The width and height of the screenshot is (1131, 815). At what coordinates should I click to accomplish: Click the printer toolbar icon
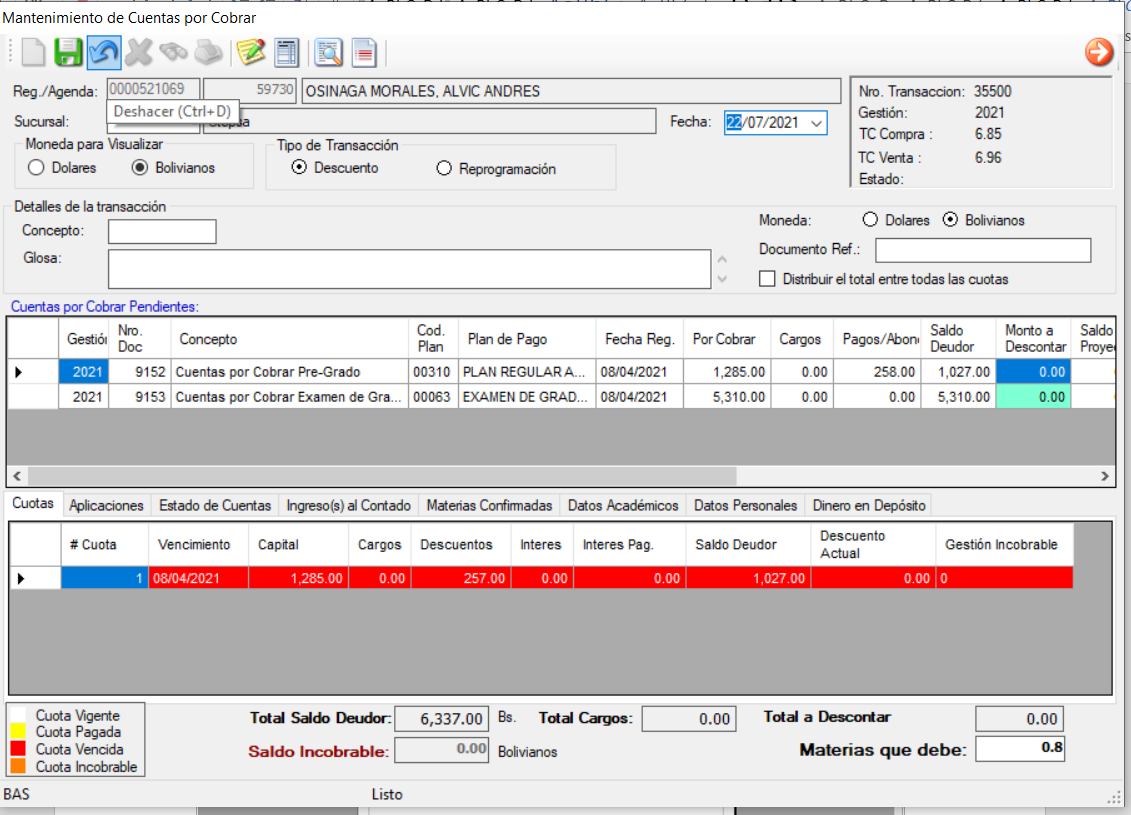pyautogui.click(x=209, y=53)
